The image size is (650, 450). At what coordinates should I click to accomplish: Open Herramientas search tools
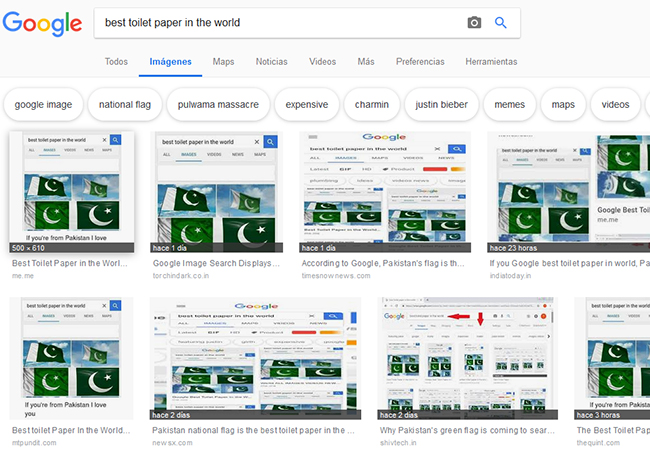(x=491, y=62)
